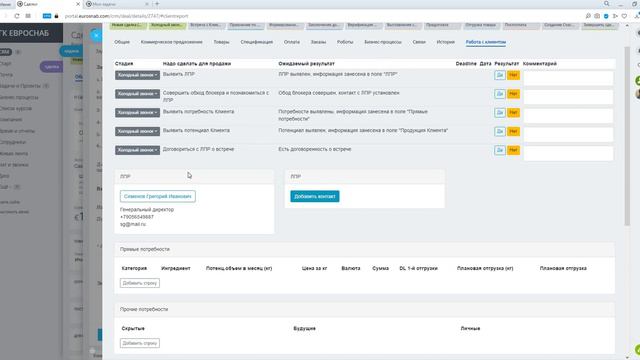Open the "Оплата" tab
640x360 pixels.
(291, 42)
